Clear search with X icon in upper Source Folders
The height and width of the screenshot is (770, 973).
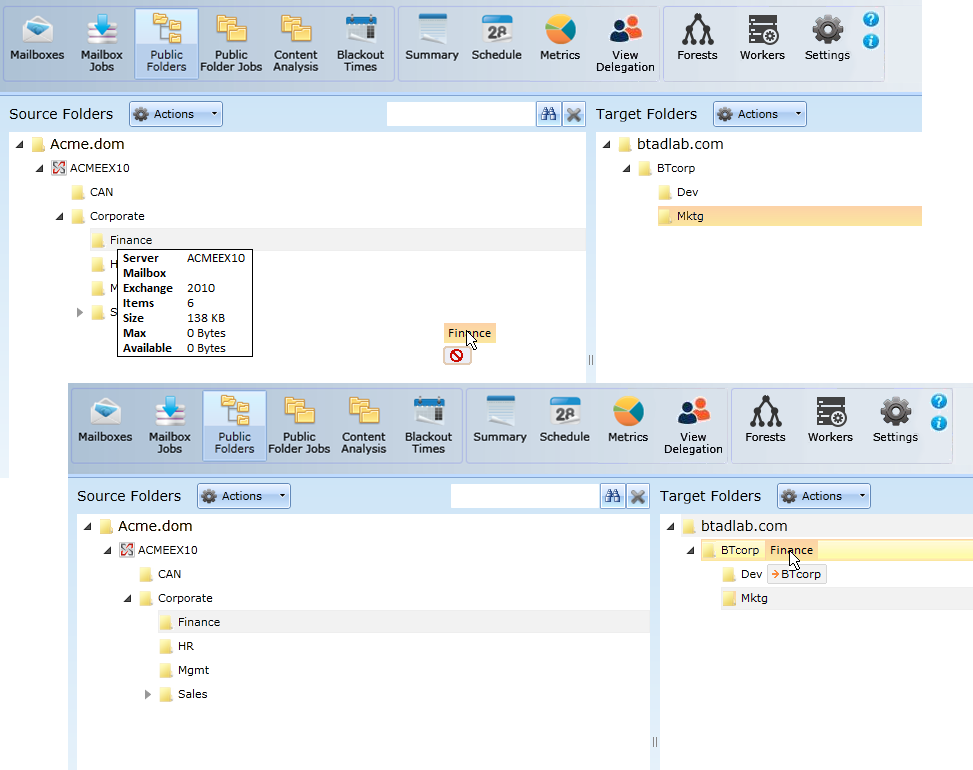pos(574,114)
